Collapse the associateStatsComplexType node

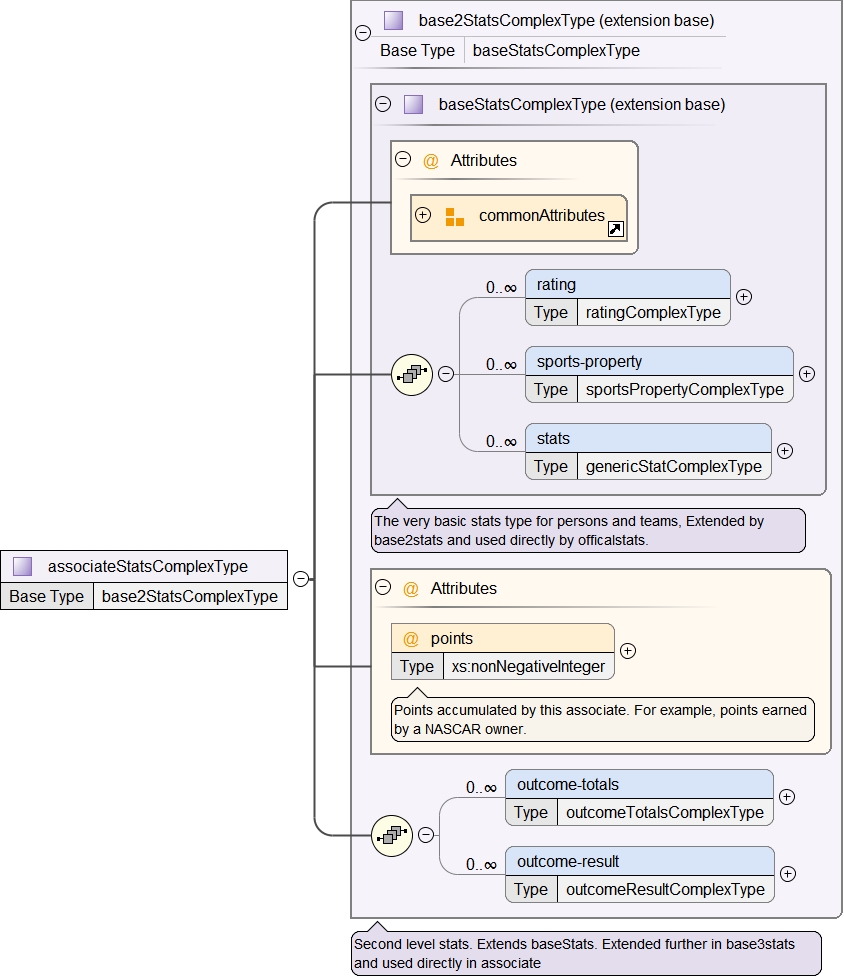tap(300, 578)
